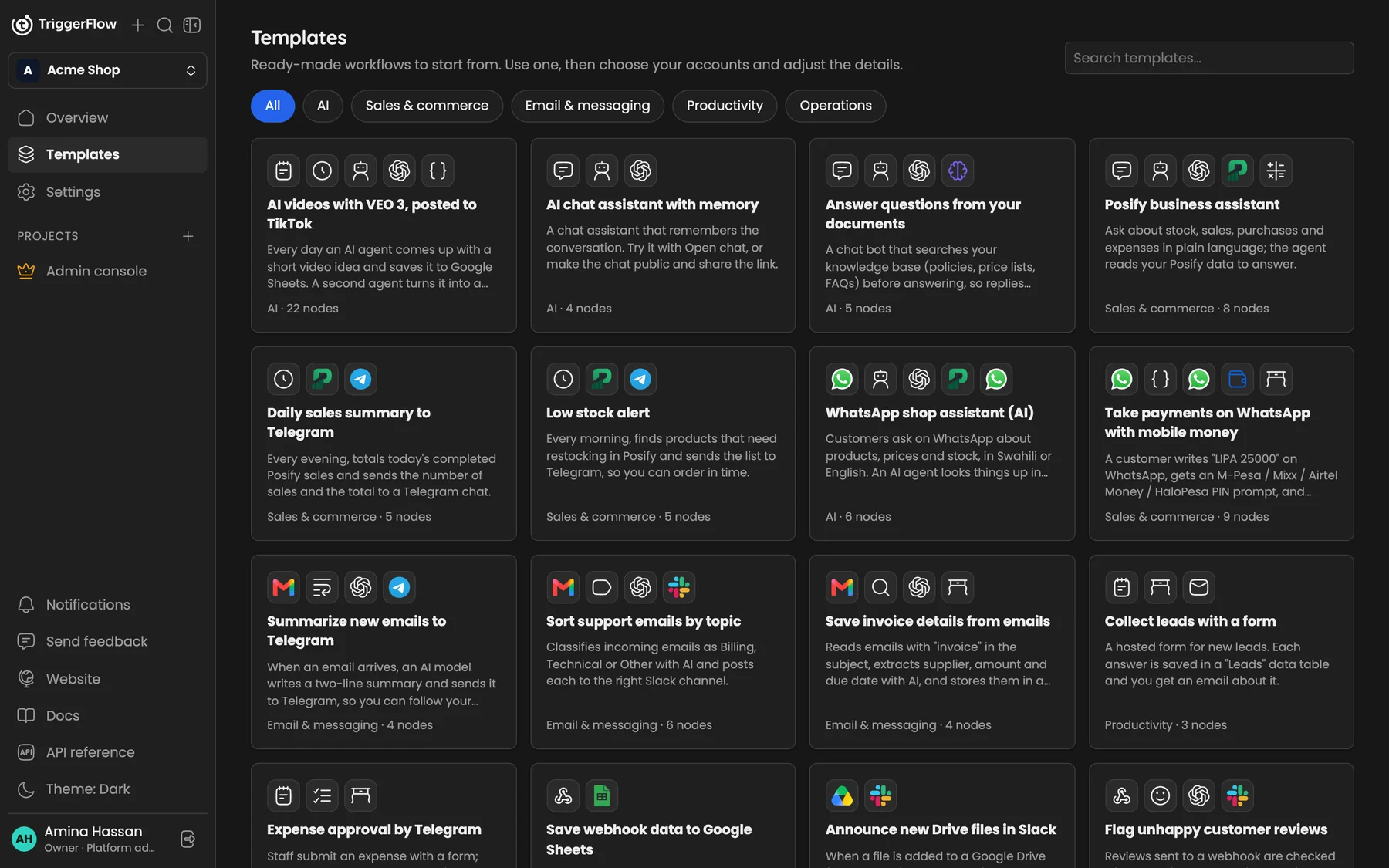Add a new project with the plus icon

tap(188, 236)
